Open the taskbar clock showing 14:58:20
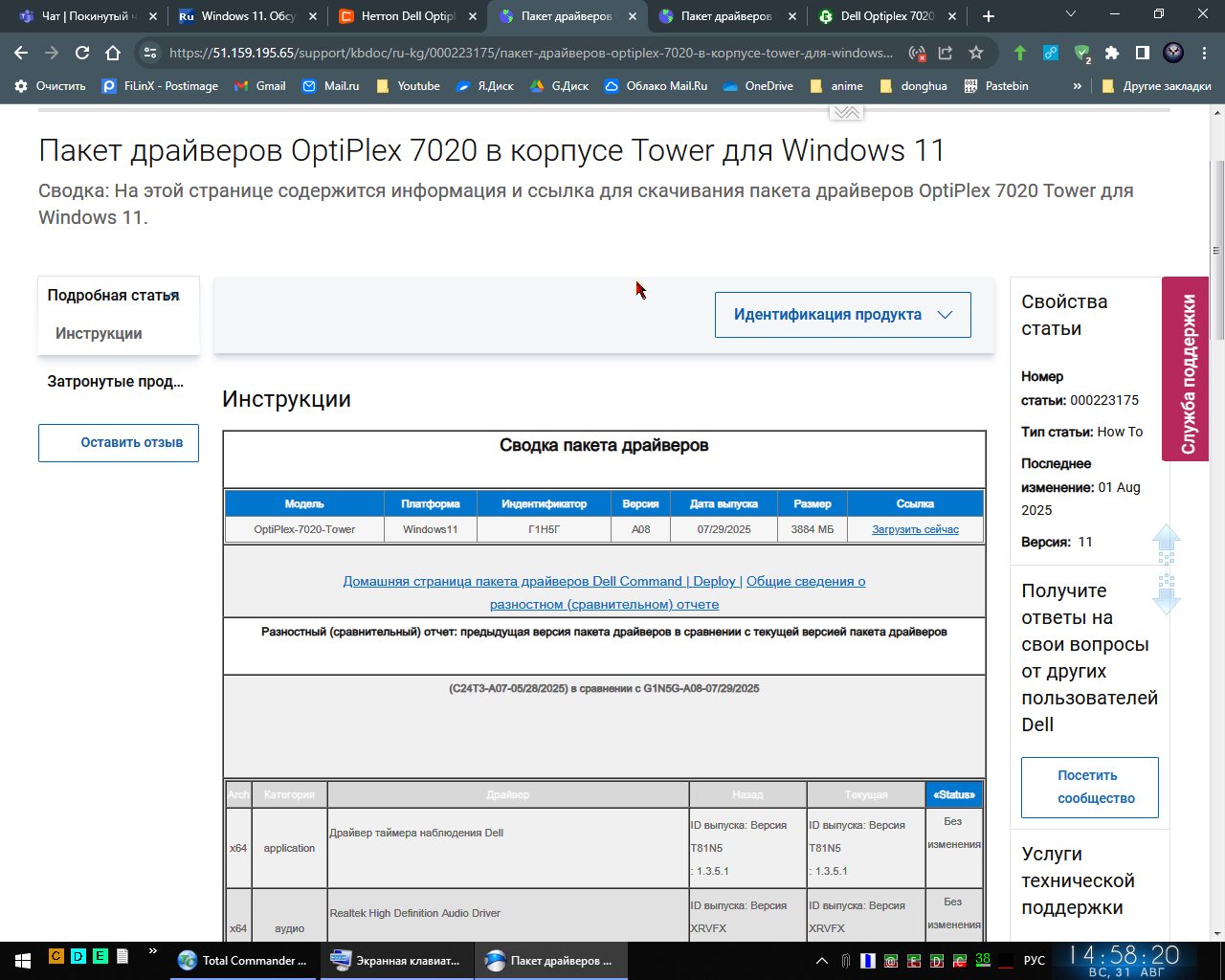The height and width of the screenshot is (980, 1225). pyautogui.click(x=1125, y=961)
